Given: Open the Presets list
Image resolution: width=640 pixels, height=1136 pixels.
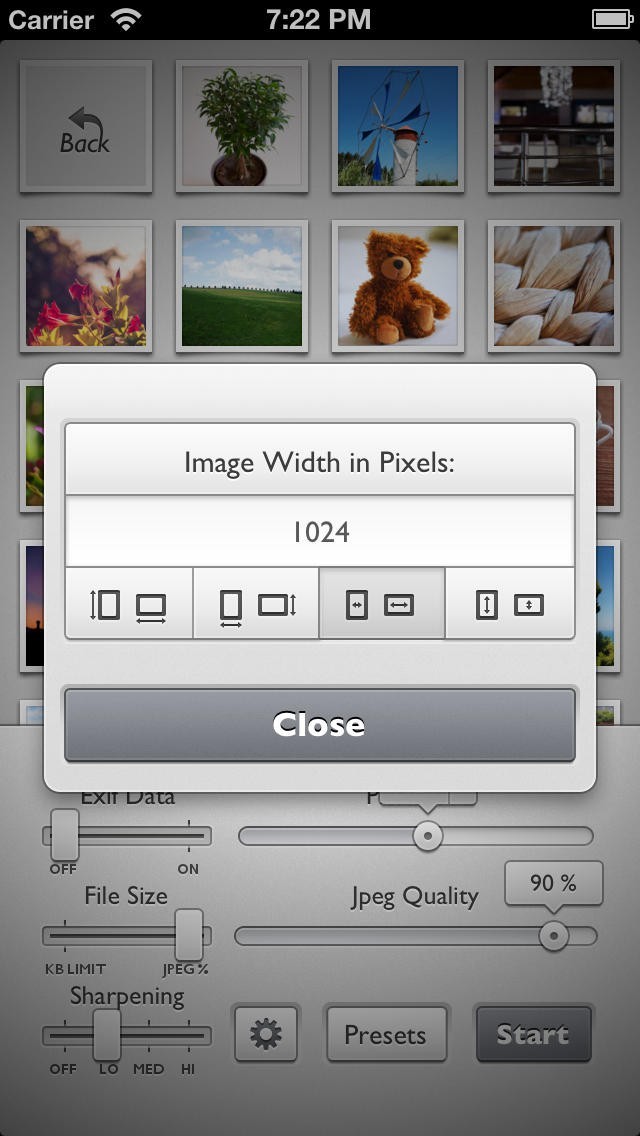Looking at the screenshot, I should pos(386,1034).
